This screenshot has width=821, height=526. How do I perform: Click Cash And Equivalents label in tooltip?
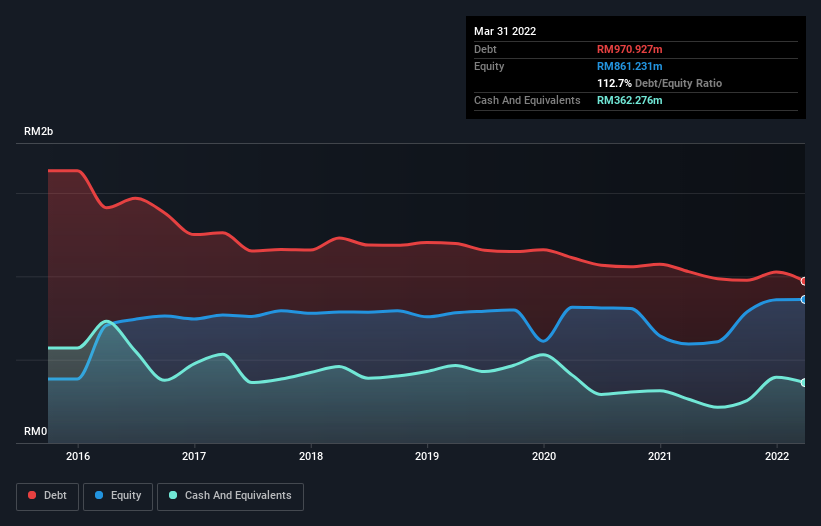(527, 100)
